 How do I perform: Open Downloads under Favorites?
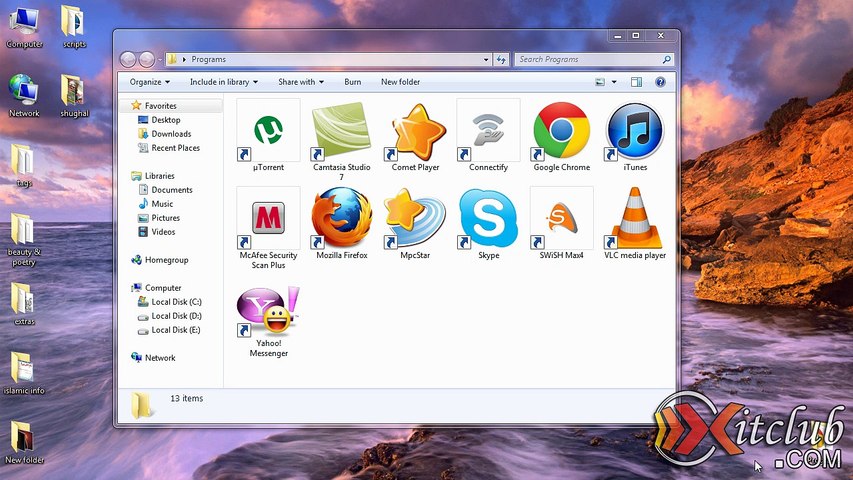point(171,134)
